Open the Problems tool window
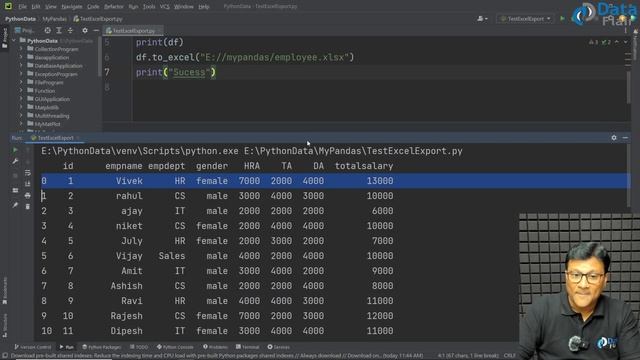This screenshot has height=360, width=640. (215, 347)
